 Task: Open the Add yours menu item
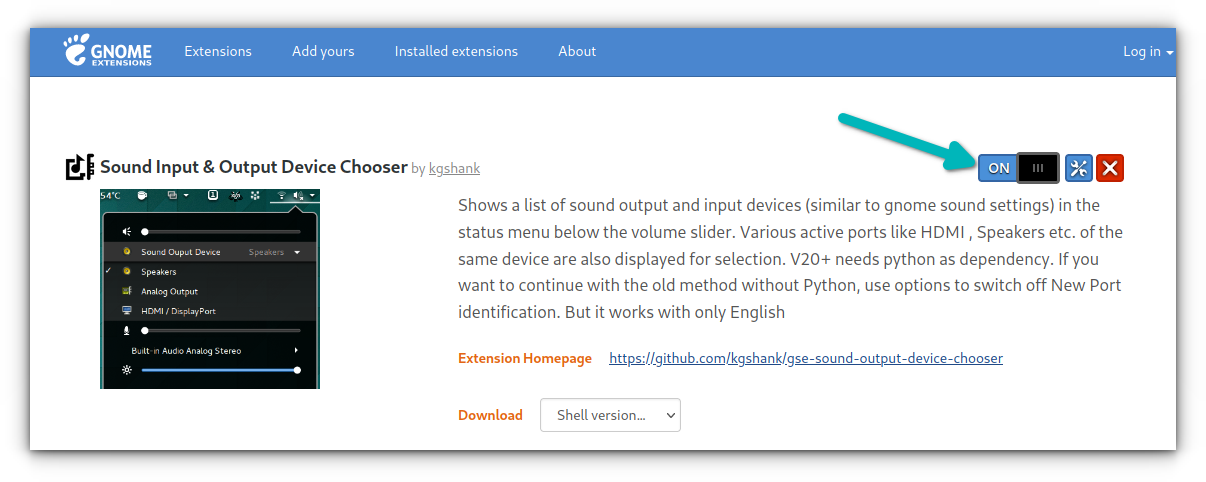pyautogui.click(x=323, y=51)
